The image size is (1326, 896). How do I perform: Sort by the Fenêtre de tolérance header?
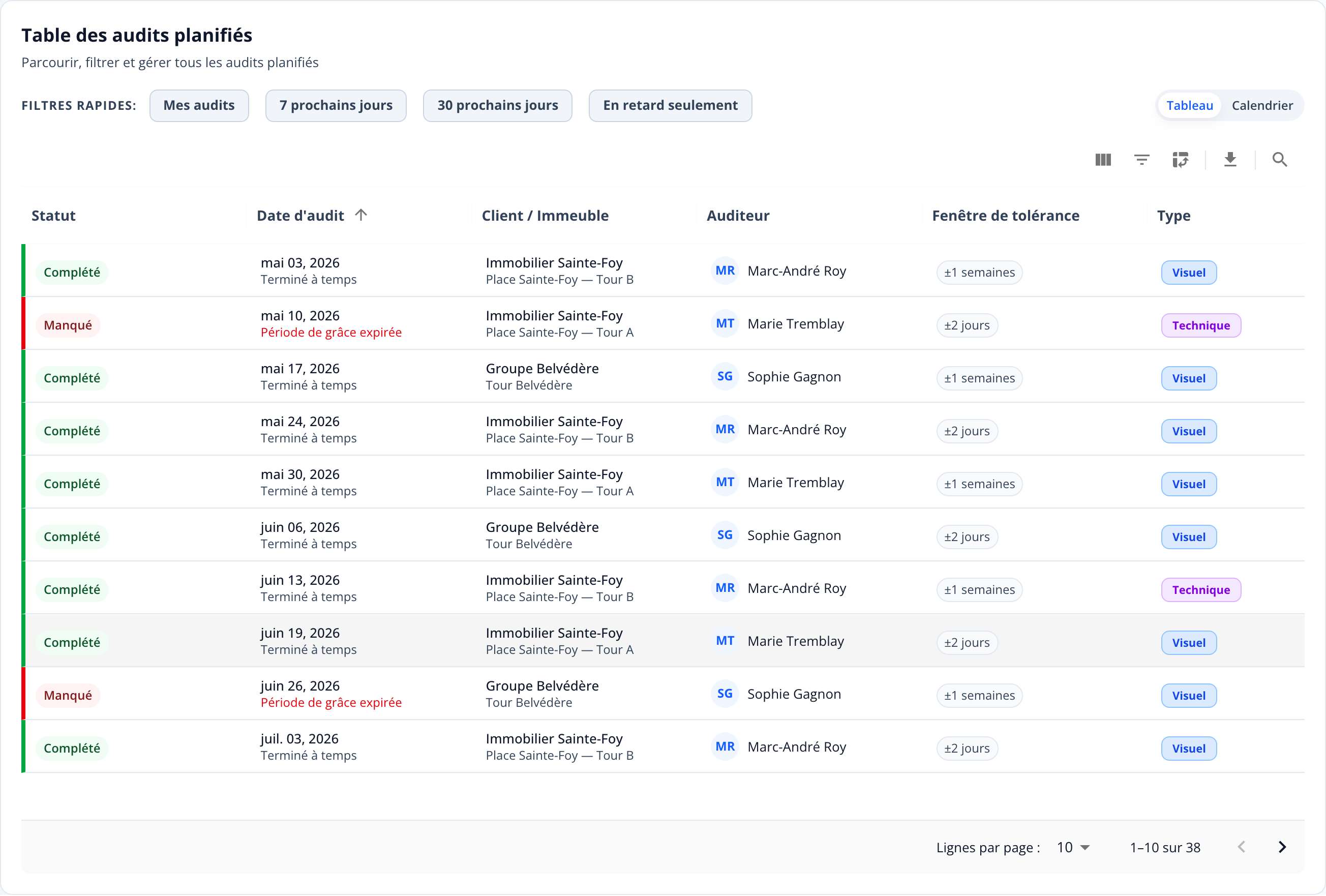pyautogui.click(x=1005, y=216)
